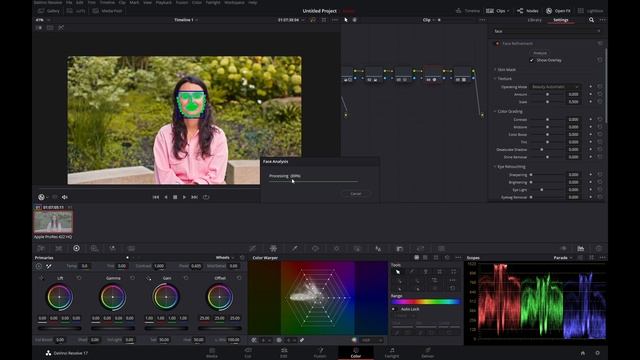
Task: Reset the Midtone parameter
Action: coord(600,127)
